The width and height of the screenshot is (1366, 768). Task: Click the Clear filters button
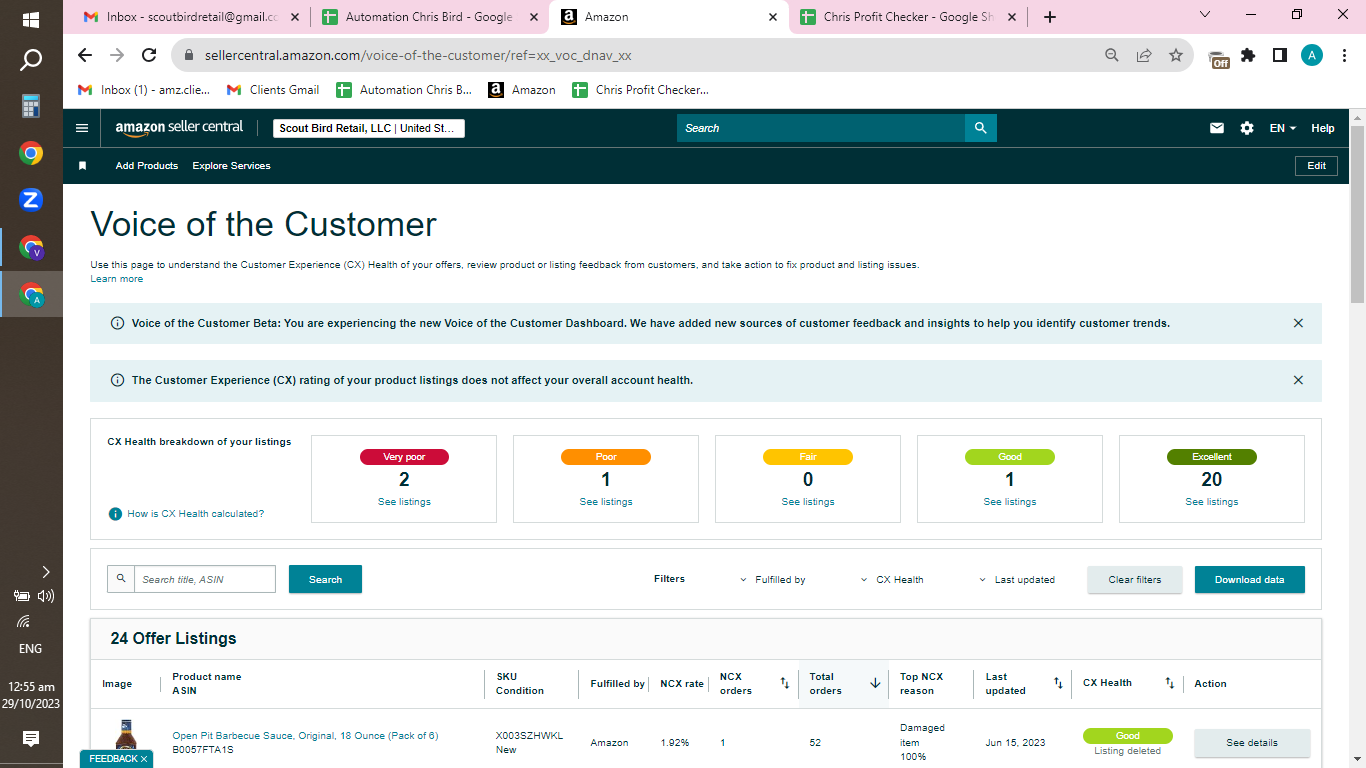pyautogui.click(x=1135, y=580)
